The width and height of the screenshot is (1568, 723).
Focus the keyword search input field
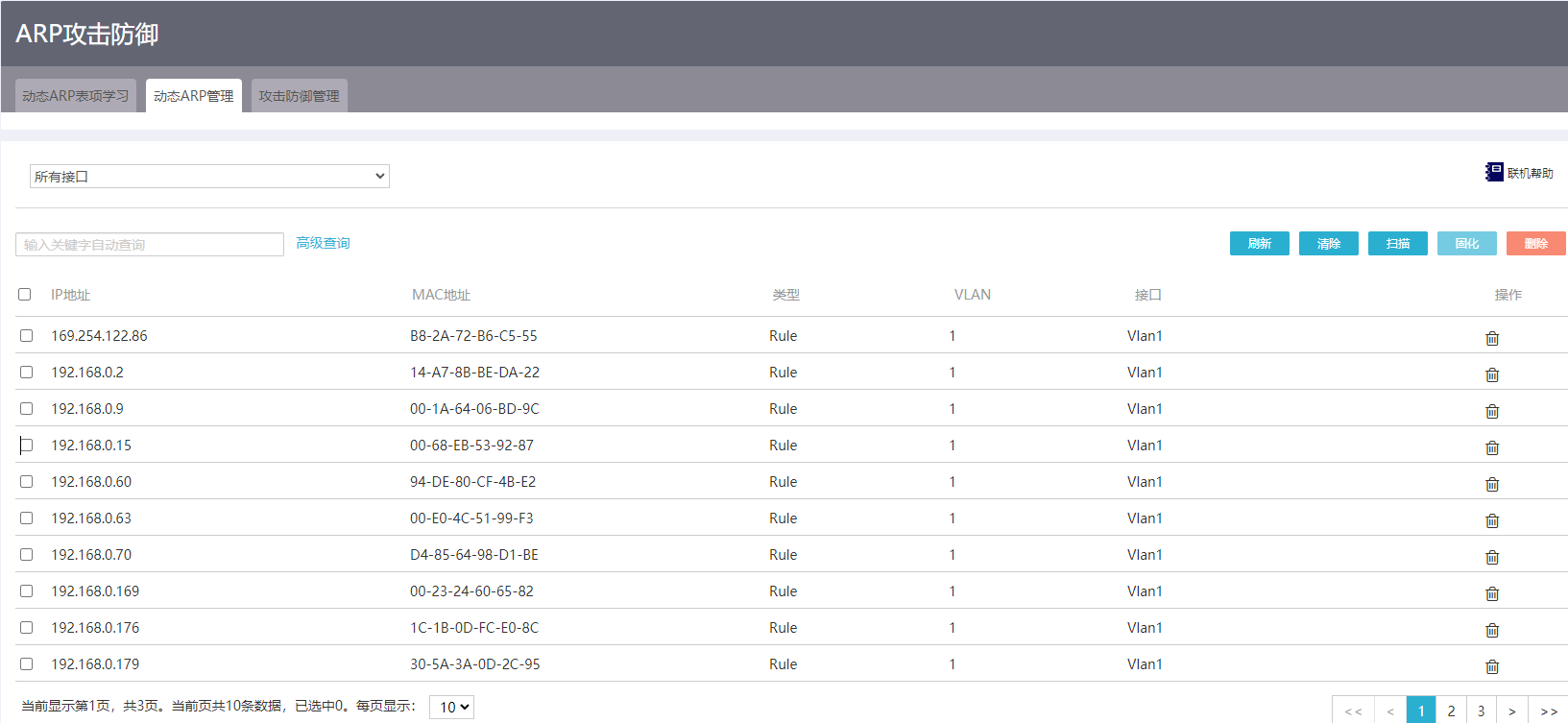pyautogui.click(x=150, y=245)
